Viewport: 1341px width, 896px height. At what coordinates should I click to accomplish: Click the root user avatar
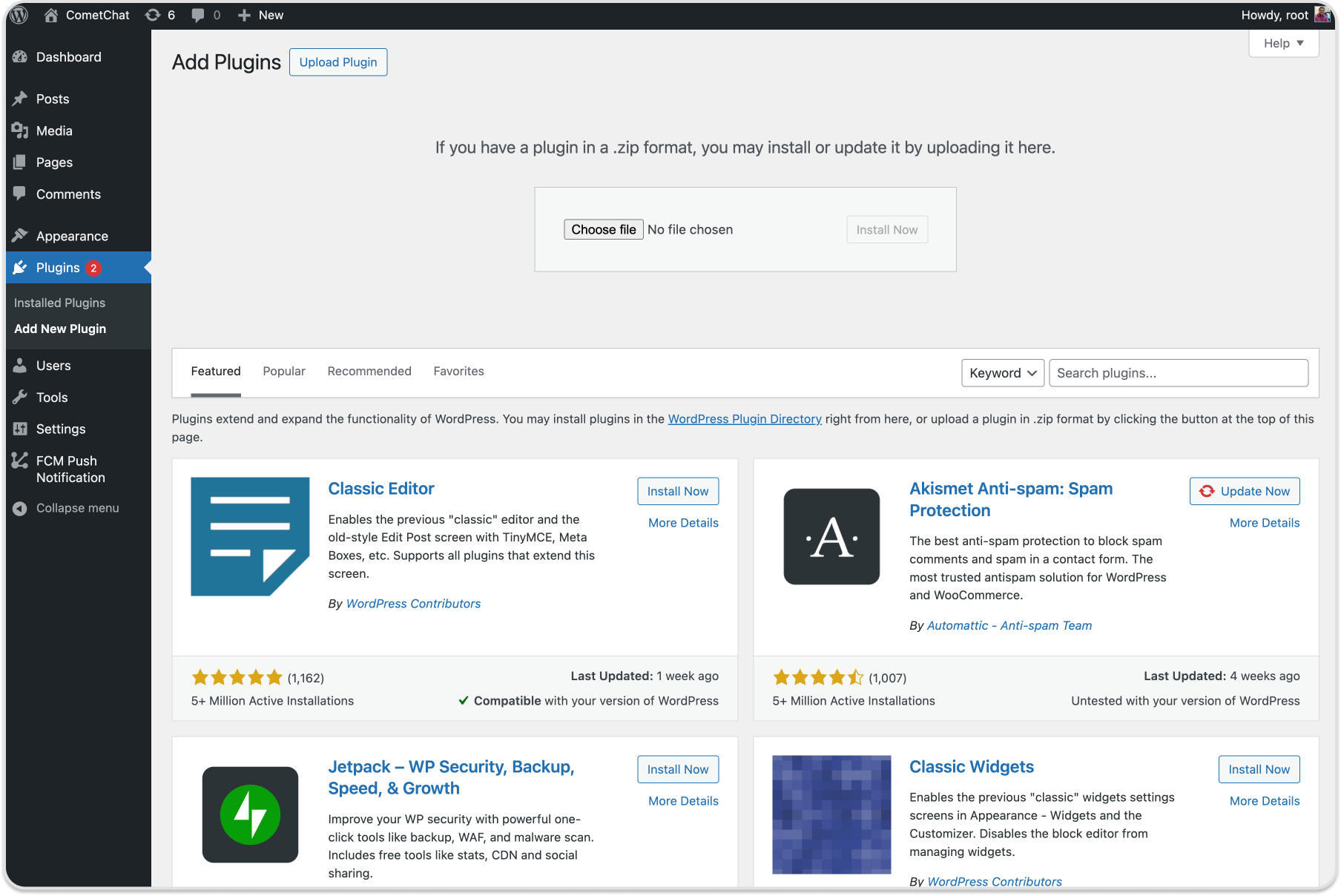(x=1322, y=15)
